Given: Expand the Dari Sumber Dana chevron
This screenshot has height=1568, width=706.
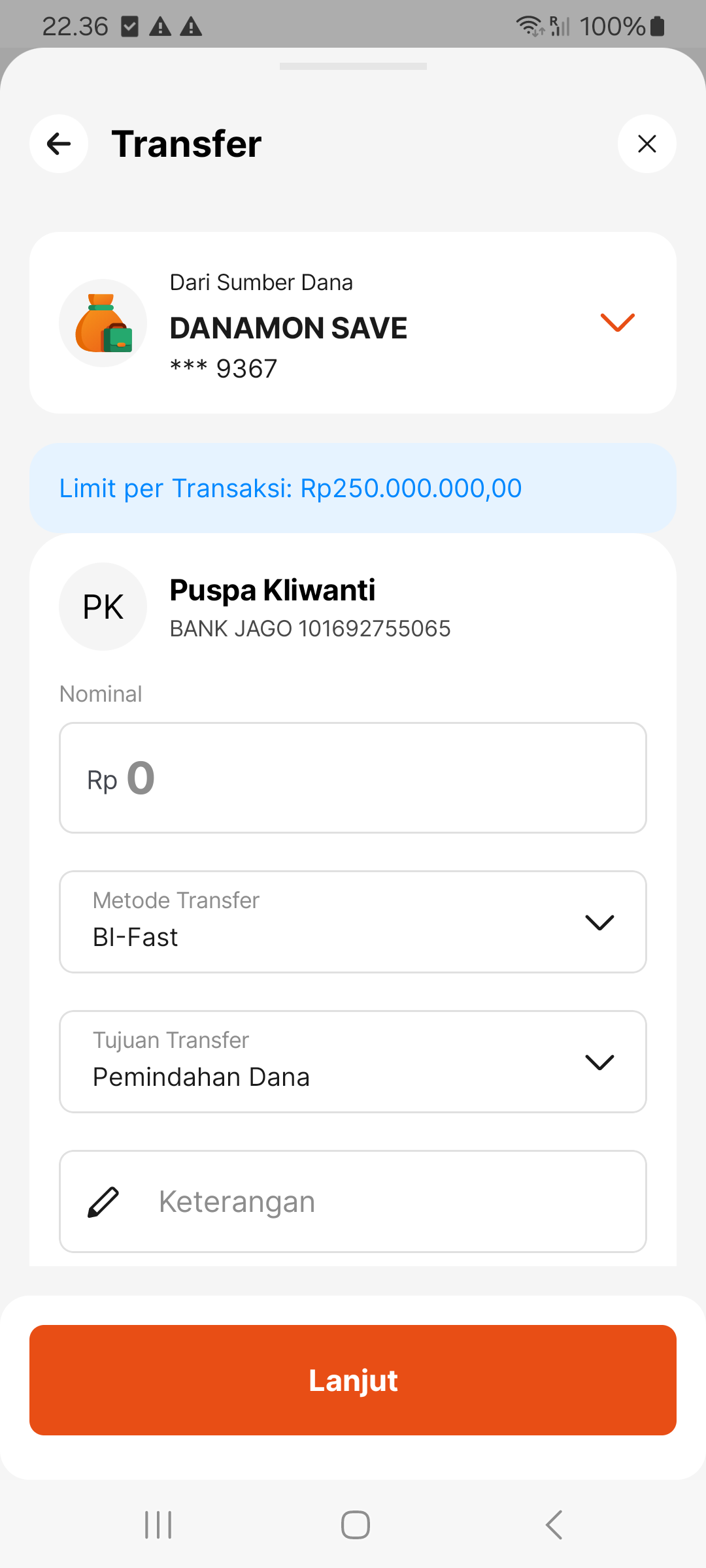Looking at the screenshot, I should [x=617, y=322].
